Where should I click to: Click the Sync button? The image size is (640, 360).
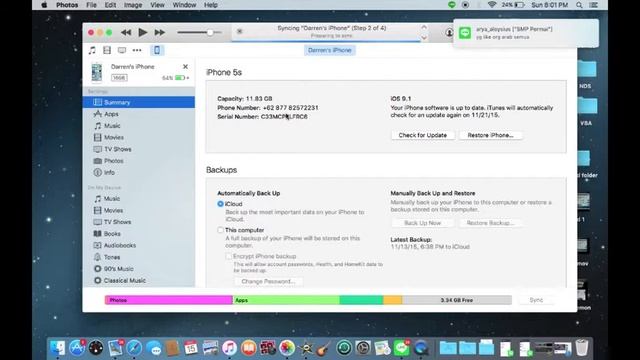pyautogui.click(x=536, y=300)
